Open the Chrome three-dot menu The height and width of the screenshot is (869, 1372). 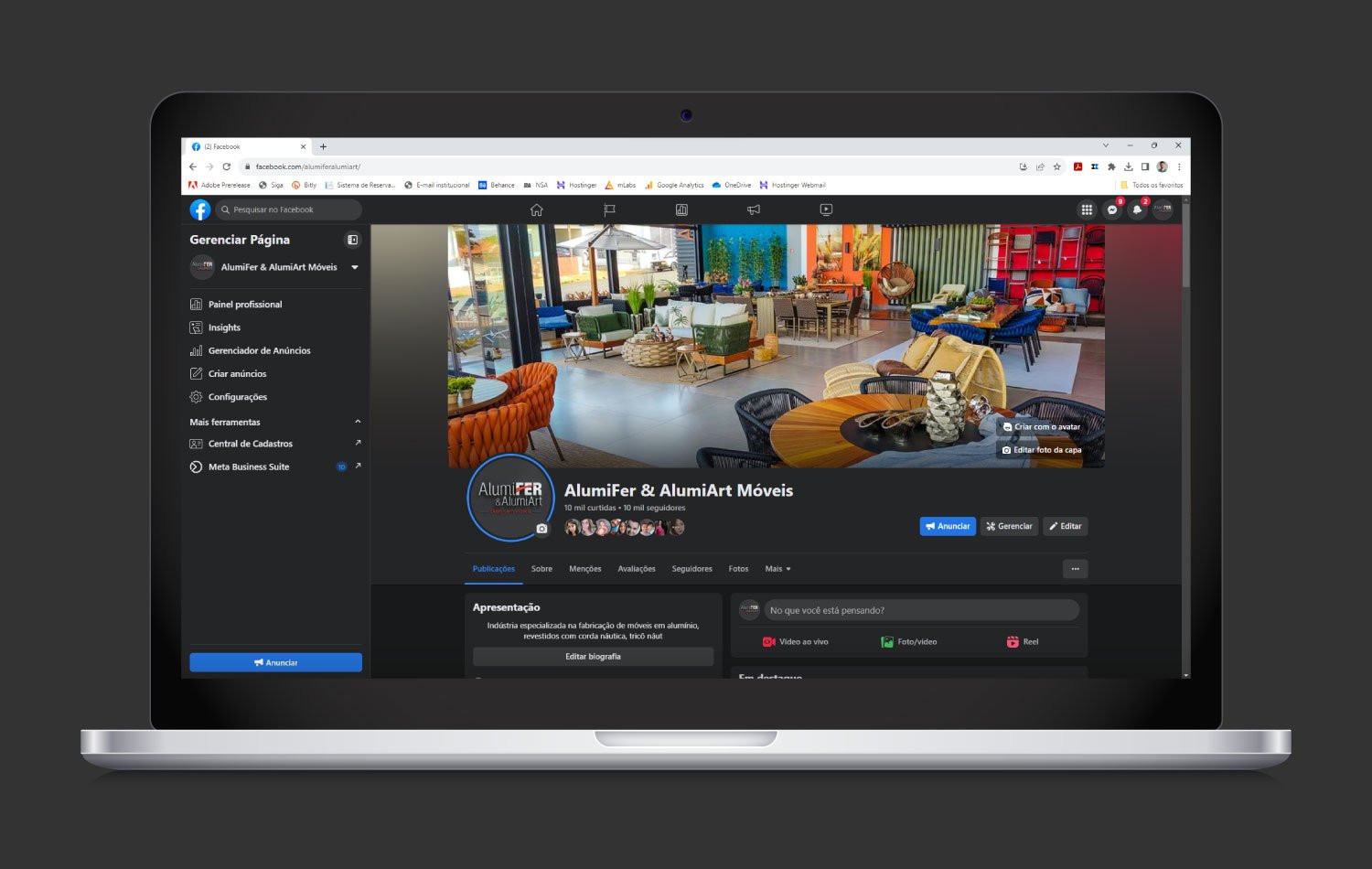(x=1179, y=166)
